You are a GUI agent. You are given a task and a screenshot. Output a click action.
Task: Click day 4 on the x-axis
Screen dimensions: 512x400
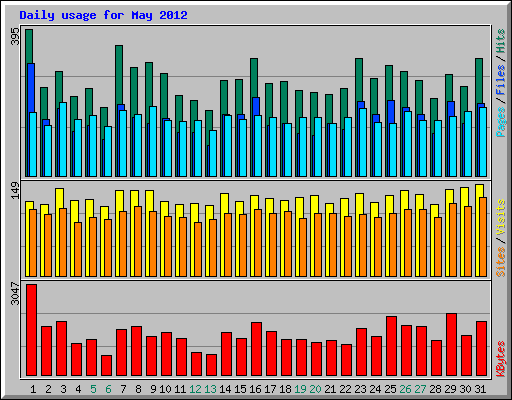pyautogui.click(x=78, y=389)
